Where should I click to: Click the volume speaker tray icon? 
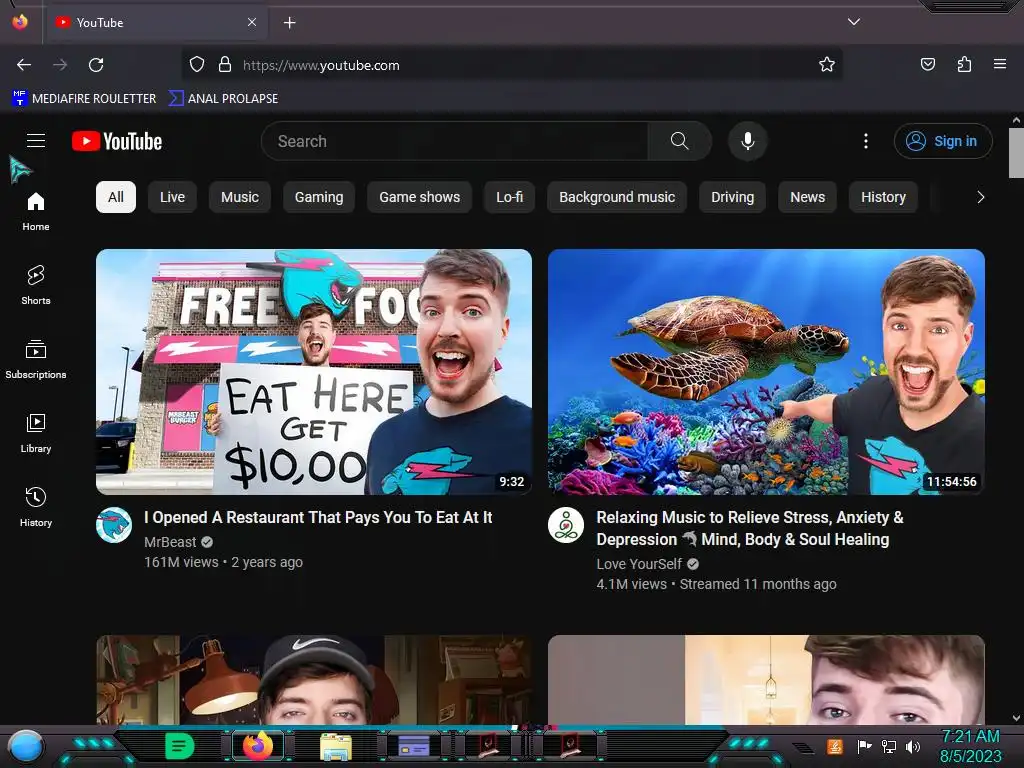tap(913, 746)
